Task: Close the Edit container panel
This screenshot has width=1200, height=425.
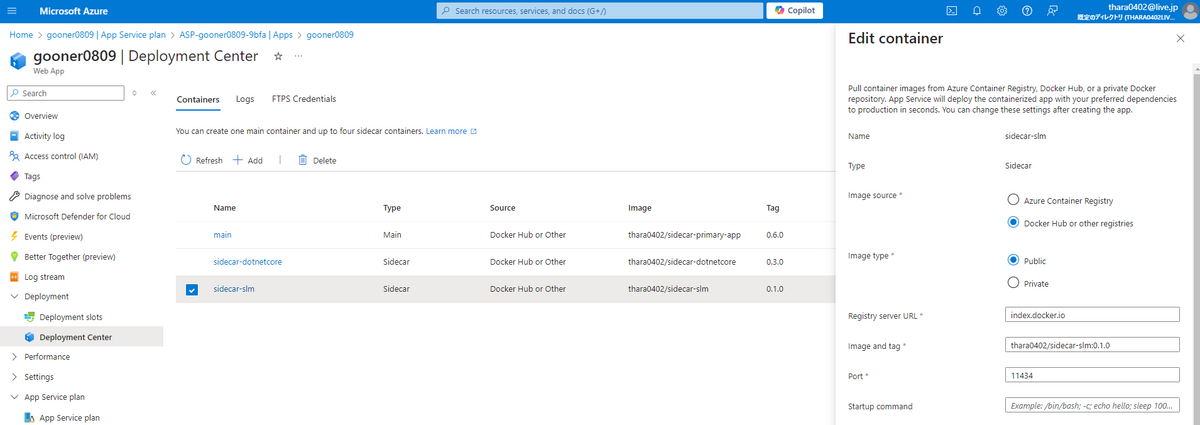Action: [1181, 38]
